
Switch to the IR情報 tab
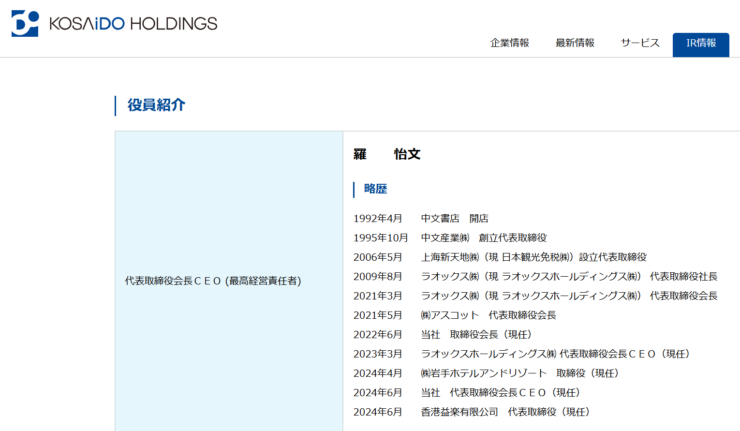700,44
